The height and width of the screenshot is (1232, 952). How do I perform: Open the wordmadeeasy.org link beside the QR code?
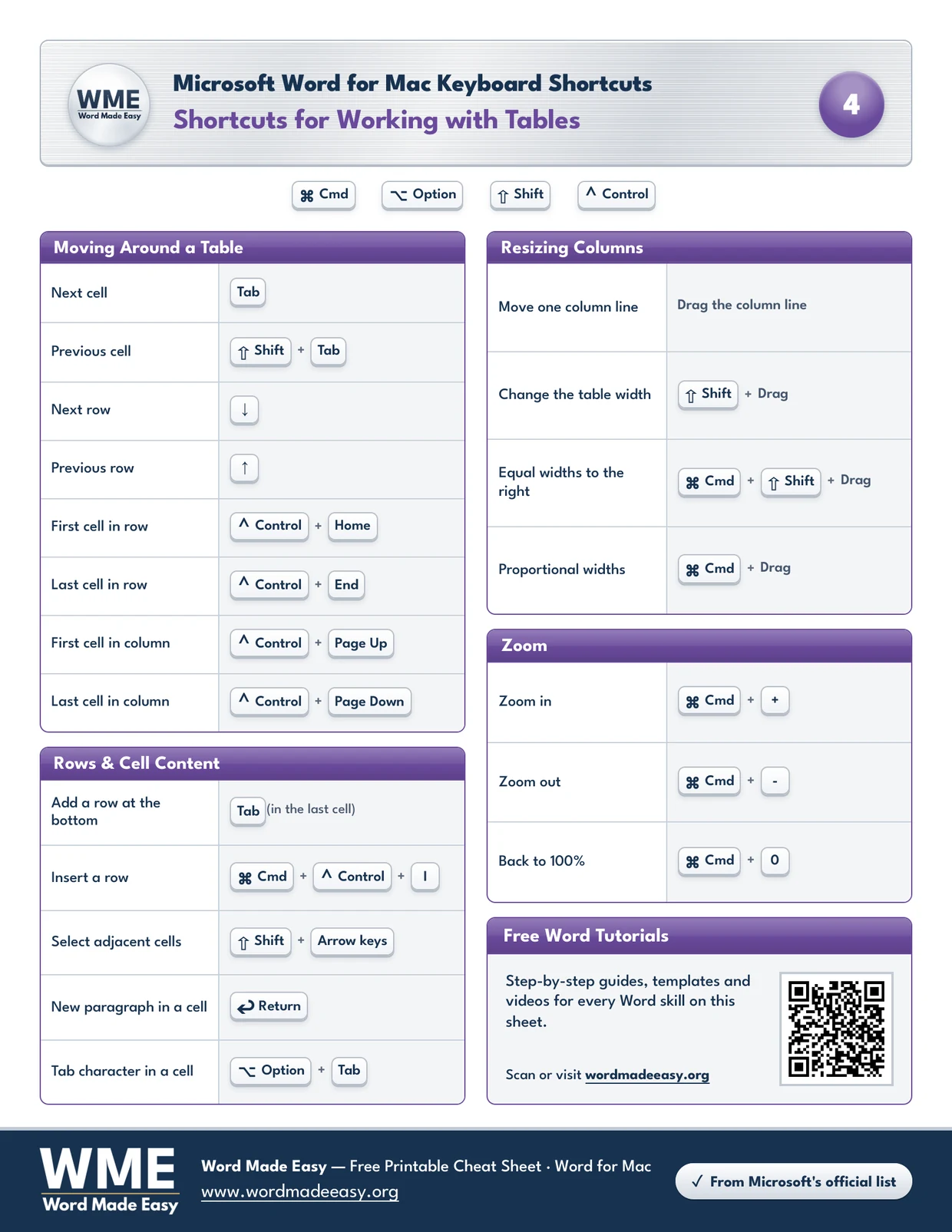point(647,1075)
